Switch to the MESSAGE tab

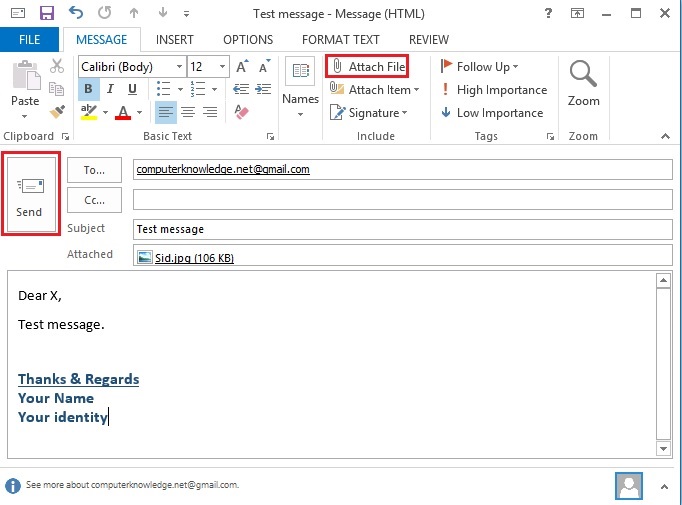pos(101,40)
